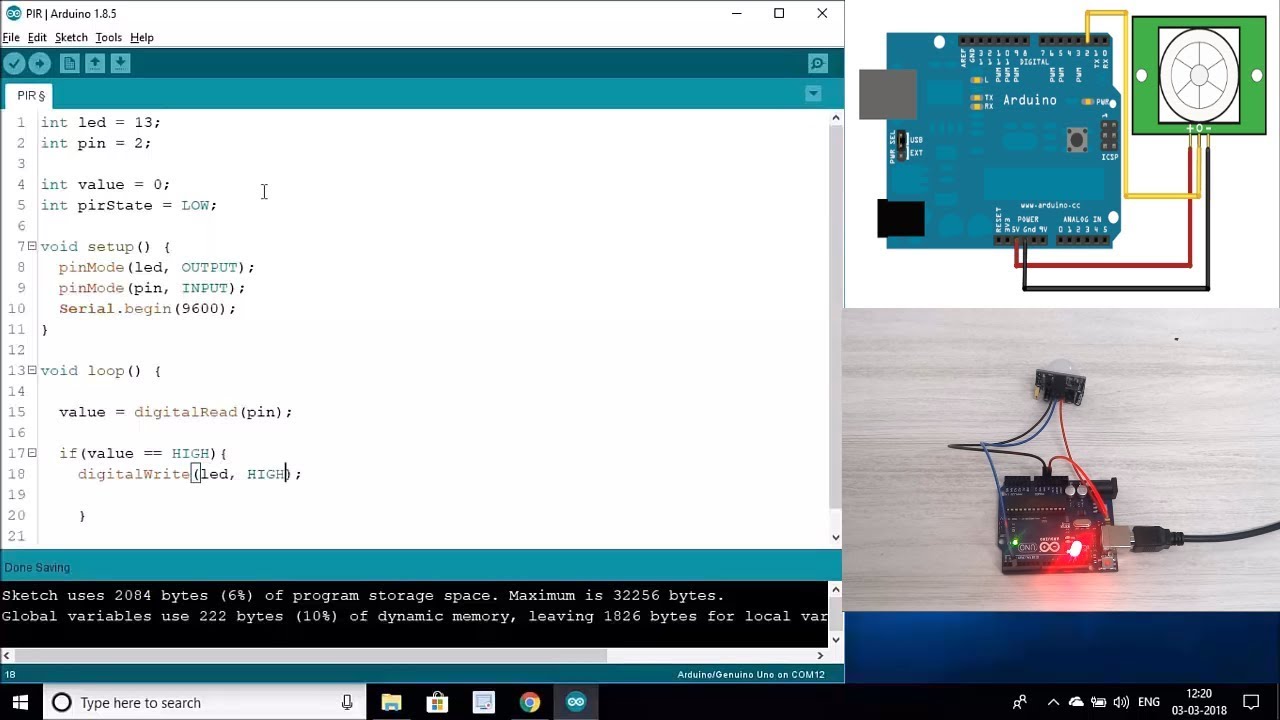Screen dimensions: 1280x720
Task: Click the "Done Saving" status message
Action: [37, 567]
